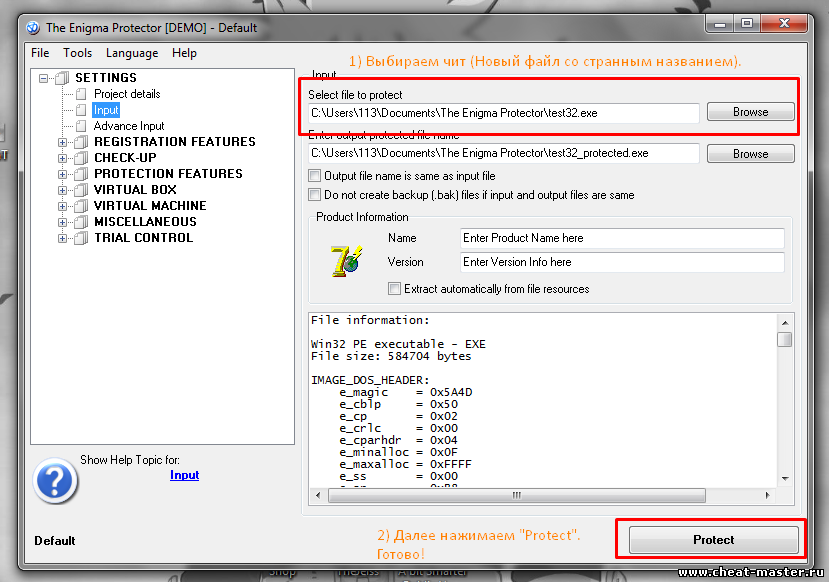
Task: Click the blue help question mark icon
Action: click(x=55, y=481)
